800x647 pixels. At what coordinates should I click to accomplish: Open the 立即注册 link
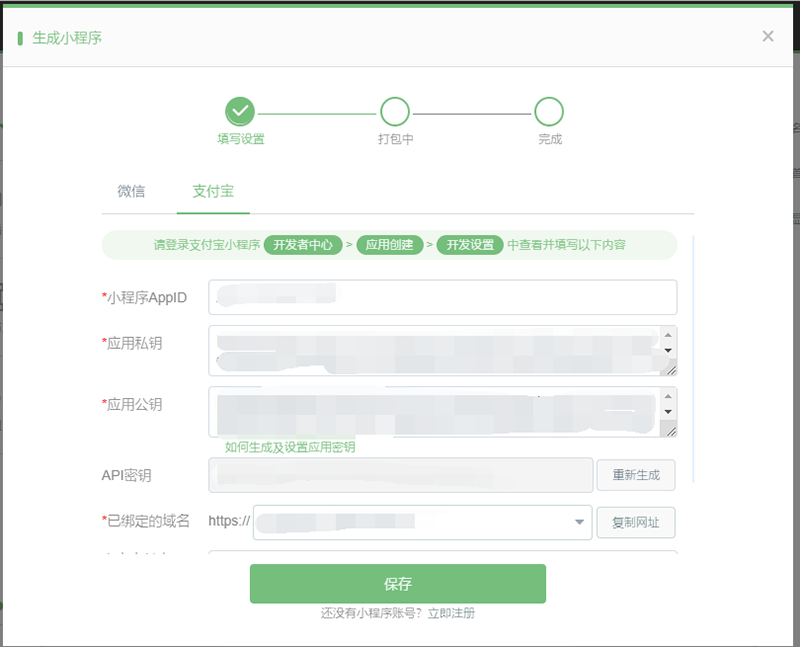(451, 613)
